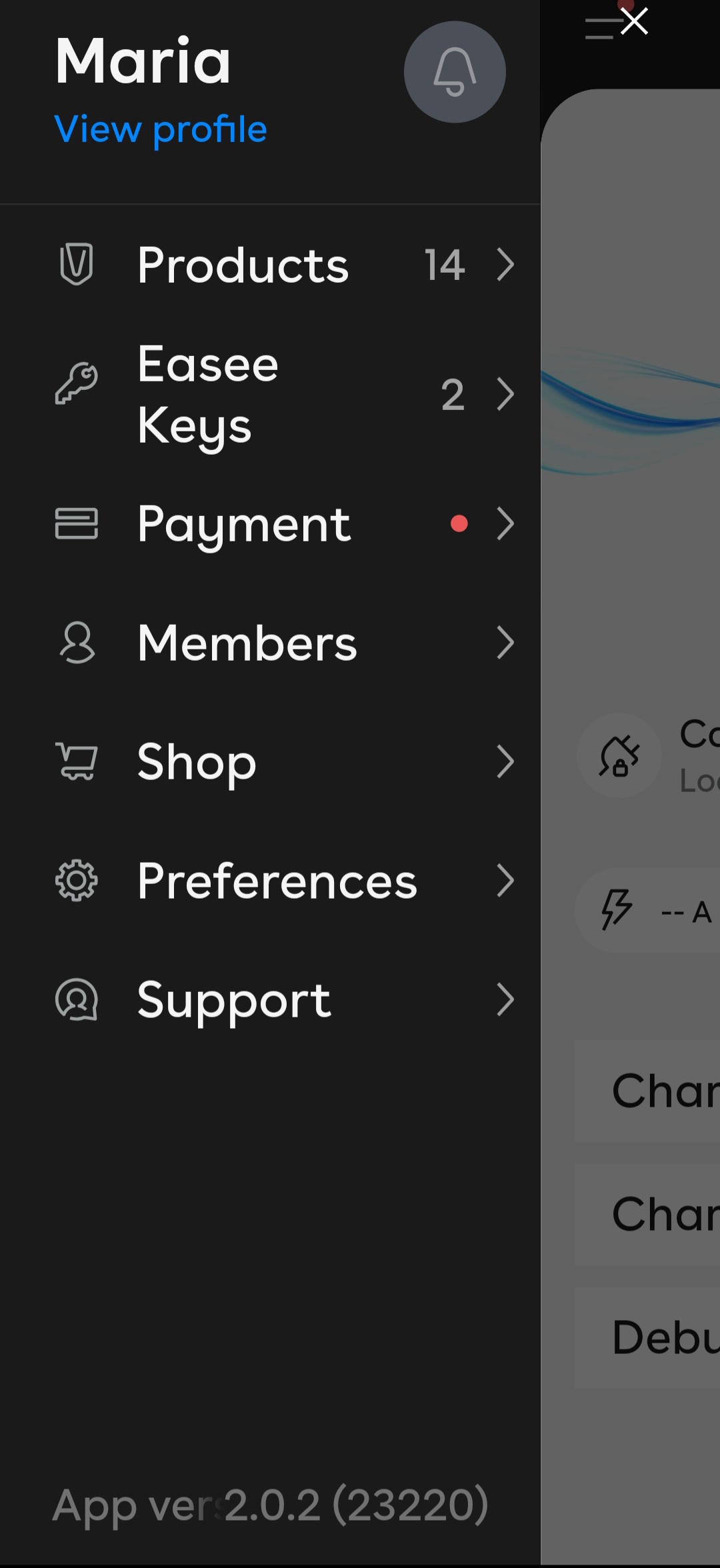720x1568 pixels.
Task: Click the Payment card icon
Action: click(76, 523)
